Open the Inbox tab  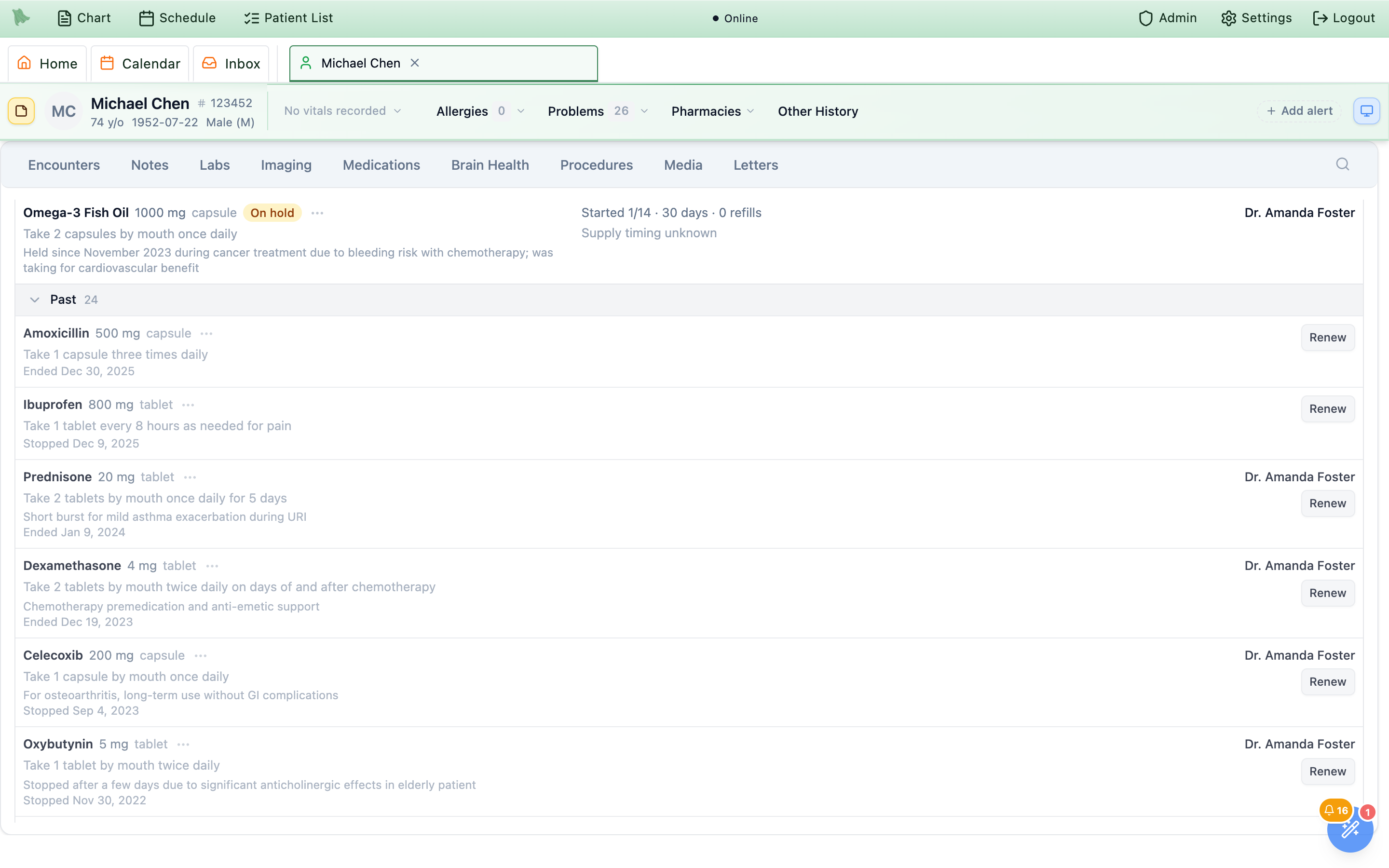click(x=231, y=63)
